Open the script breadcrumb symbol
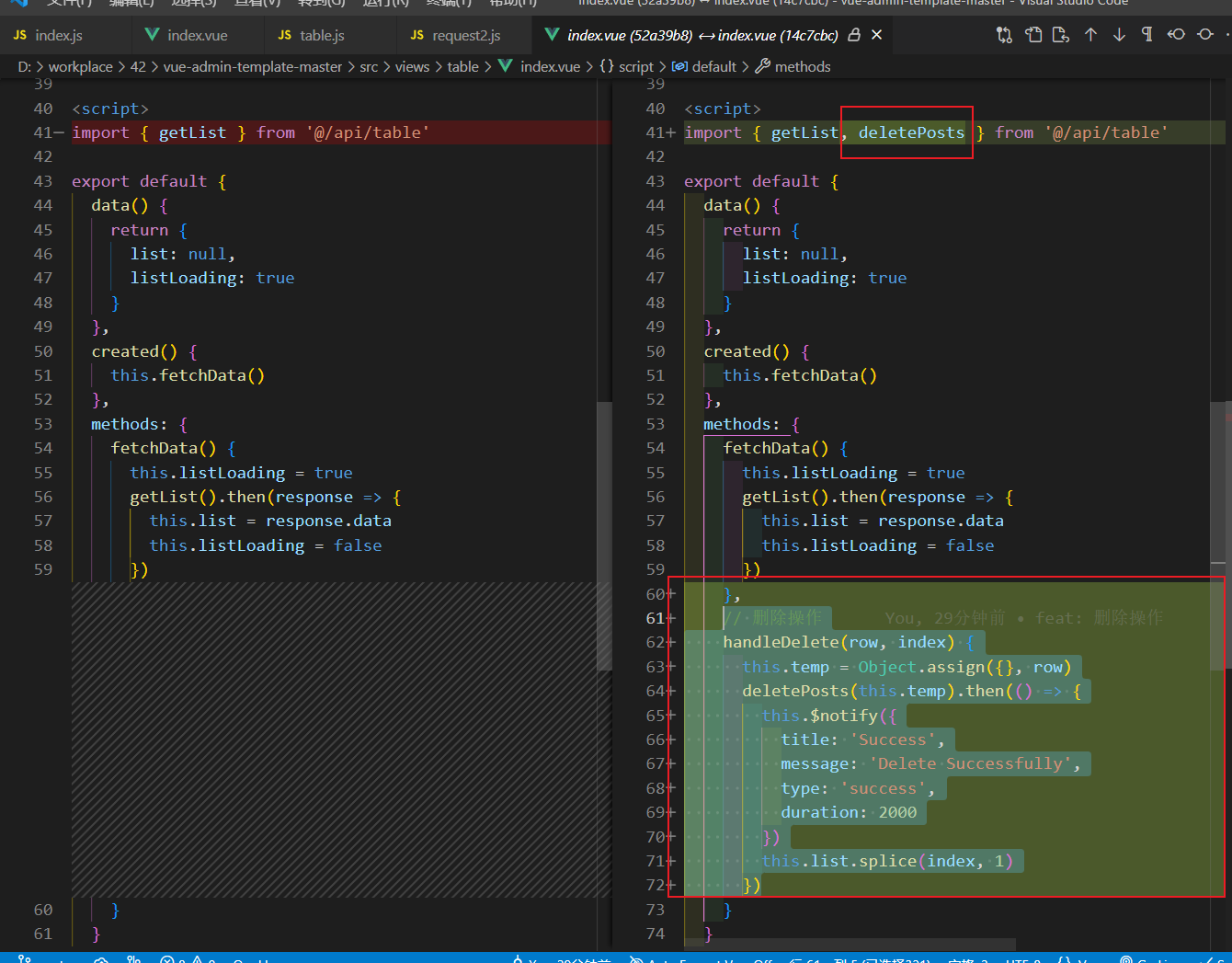Image resolution: width=1232 pixels, height=963 pixels. (636, 66)
